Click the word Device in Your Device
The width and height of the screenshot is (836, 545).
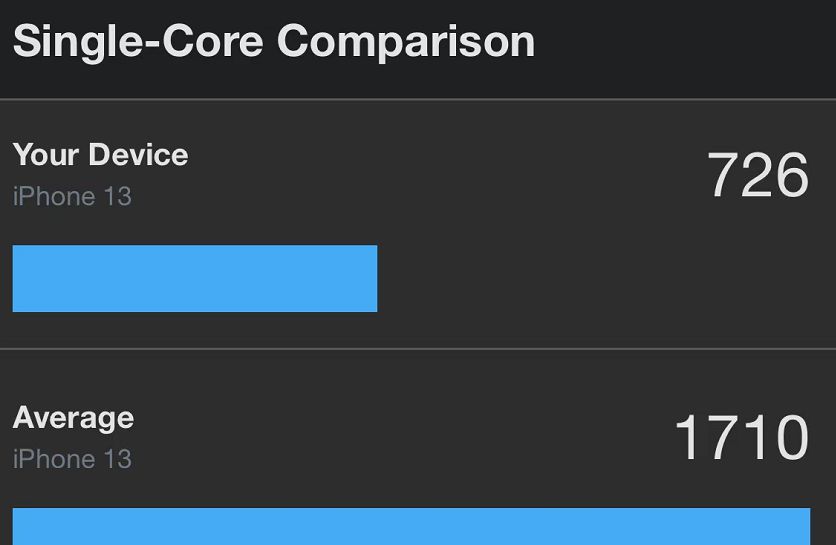(x=139, y=155)
